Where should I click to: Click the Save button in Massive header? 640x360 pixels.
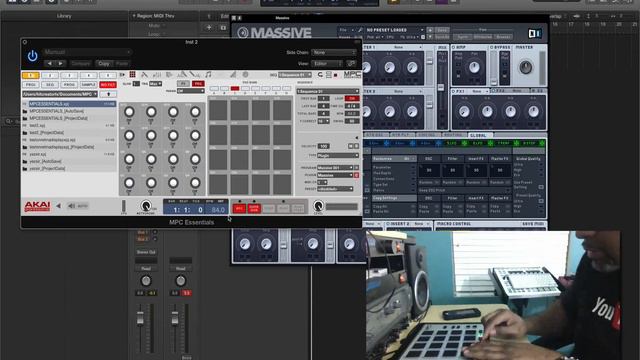(442, 30)
